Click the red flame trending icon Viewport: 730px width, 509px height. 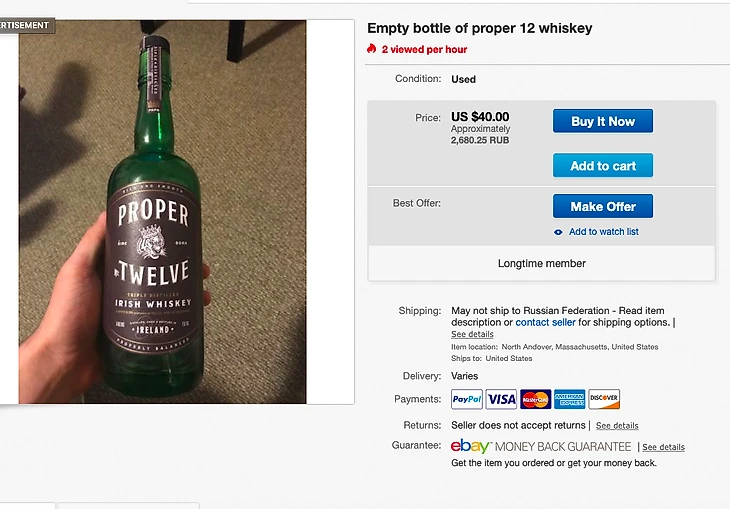(x=372, y=49)
